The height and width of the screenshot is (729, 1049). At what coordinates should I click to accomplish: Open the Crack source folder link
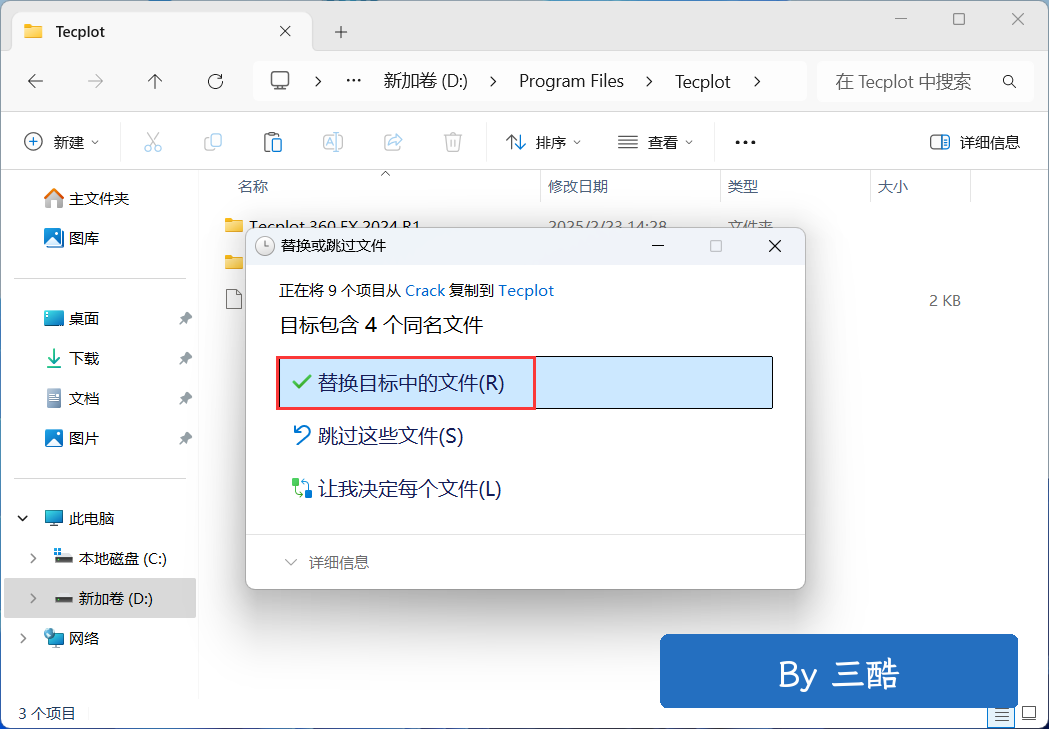click(425, 291)
